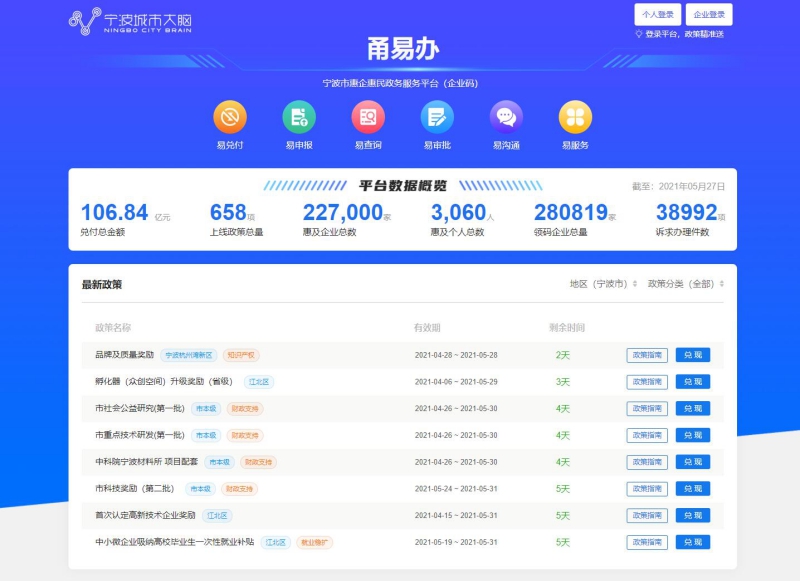800x581 pixels.
Task: Click the 有效期 column header
Action: (427, 327)
